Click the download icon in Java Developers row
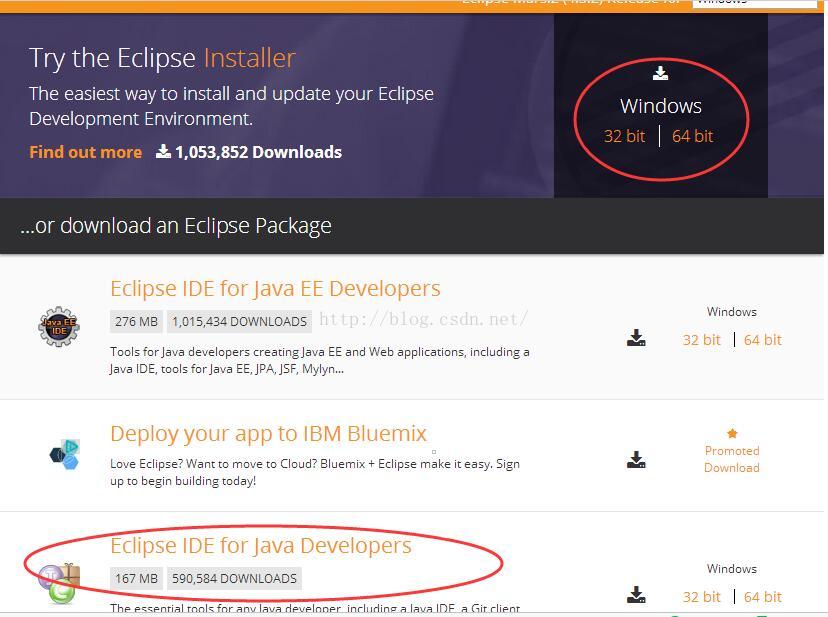The height and width of the screenshot is (617, 828). click(636, 595)
